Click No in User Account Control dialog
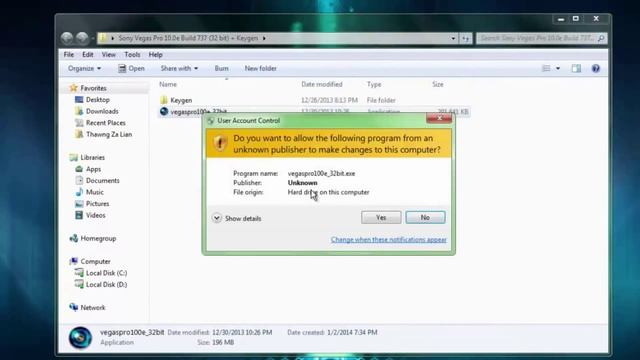640x360 pixels. [x=425, y=218]
